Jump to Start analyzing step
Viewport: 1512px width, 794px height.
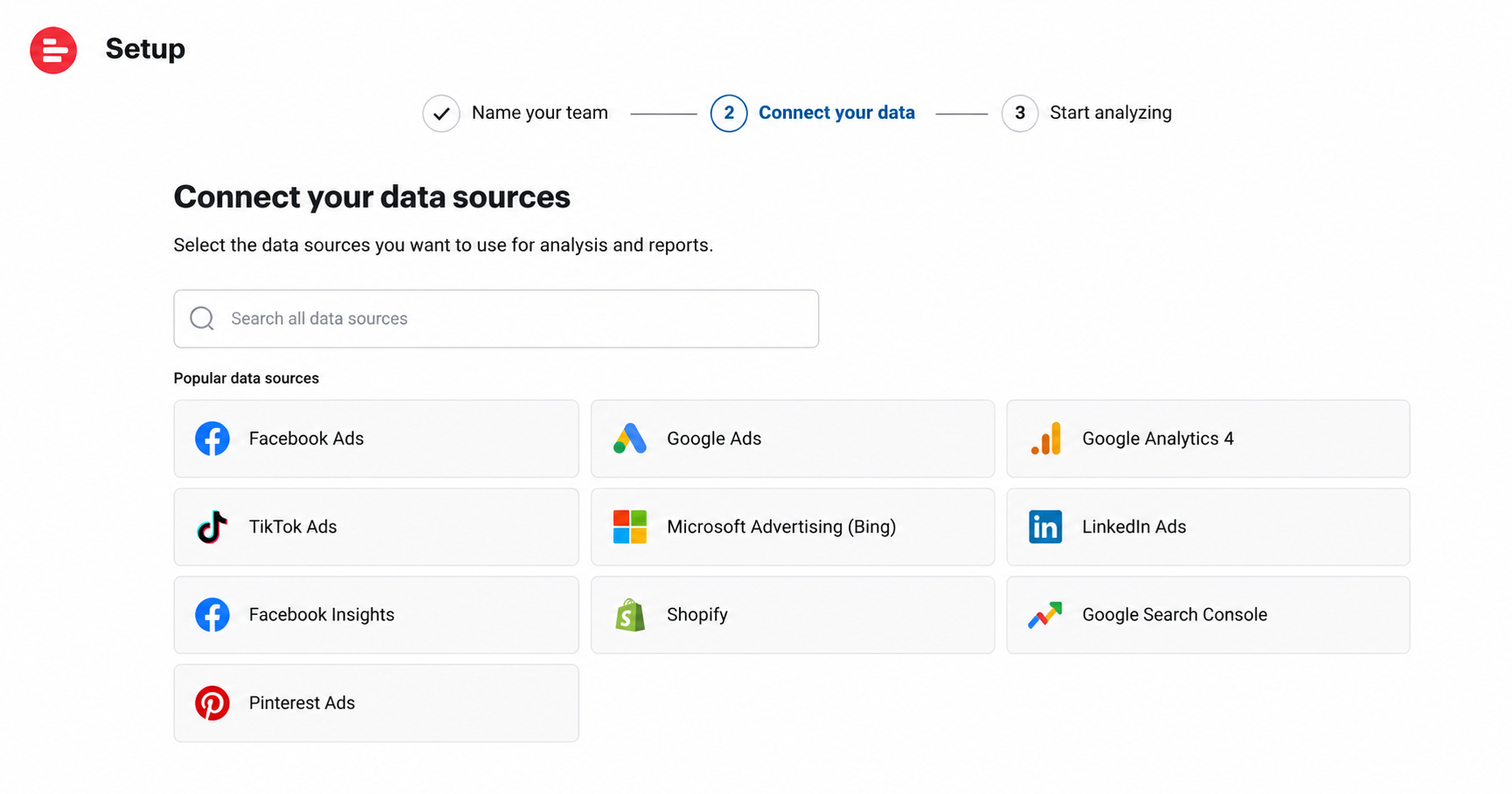pyautogui.click(x=1111, y=113)
